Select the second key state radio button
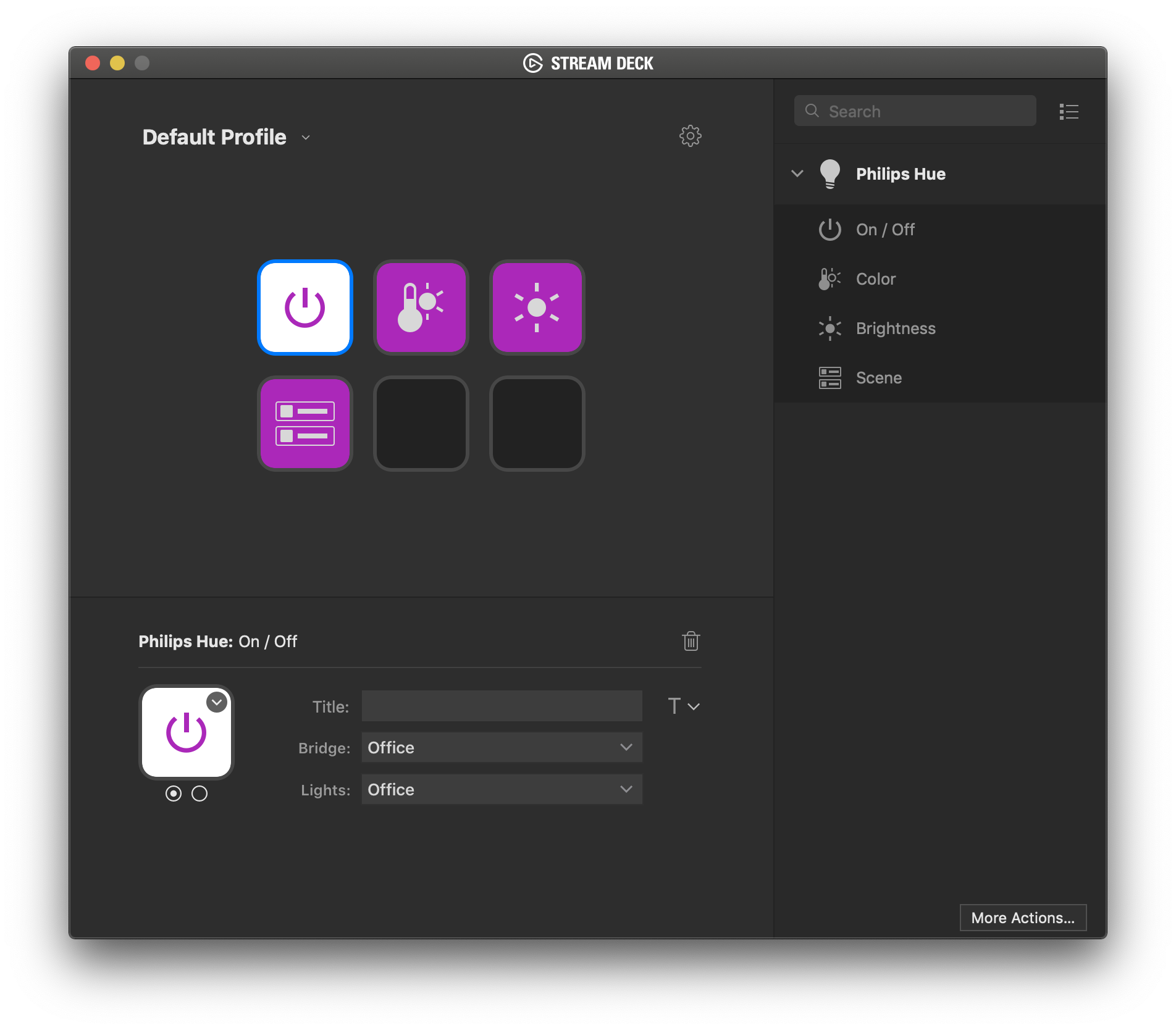Image resolution: width=1176 pixels, height=1030 pixels. [199, 793]
